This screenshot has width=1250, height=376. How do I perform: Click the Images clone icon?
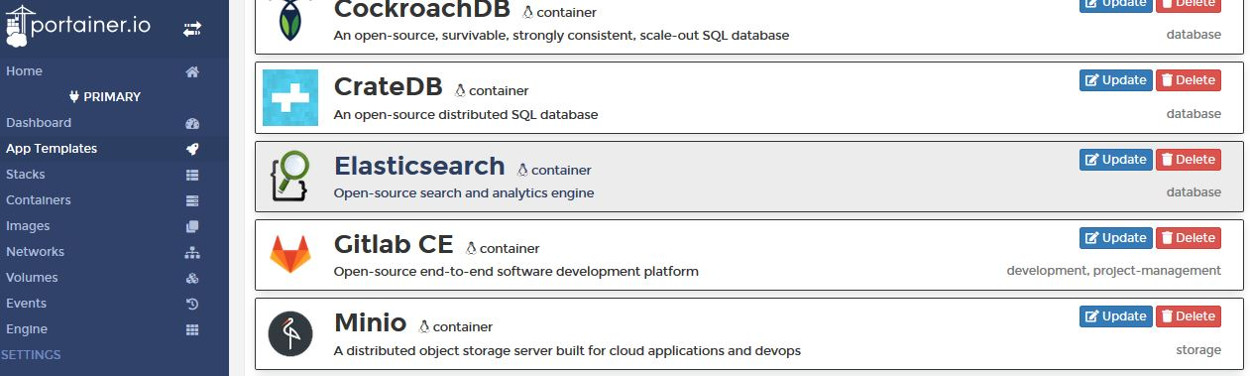click(x=192, y=226)
